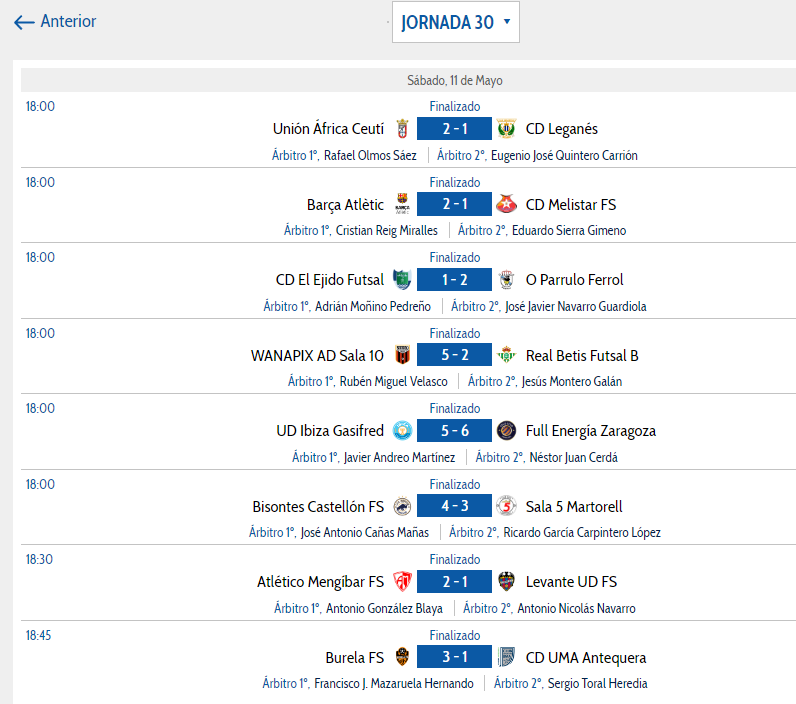The image size is (796, 704).
Task: Click the Full Energía Zaragoza team name
Action: pyautogui.click(x=590, y=431)
